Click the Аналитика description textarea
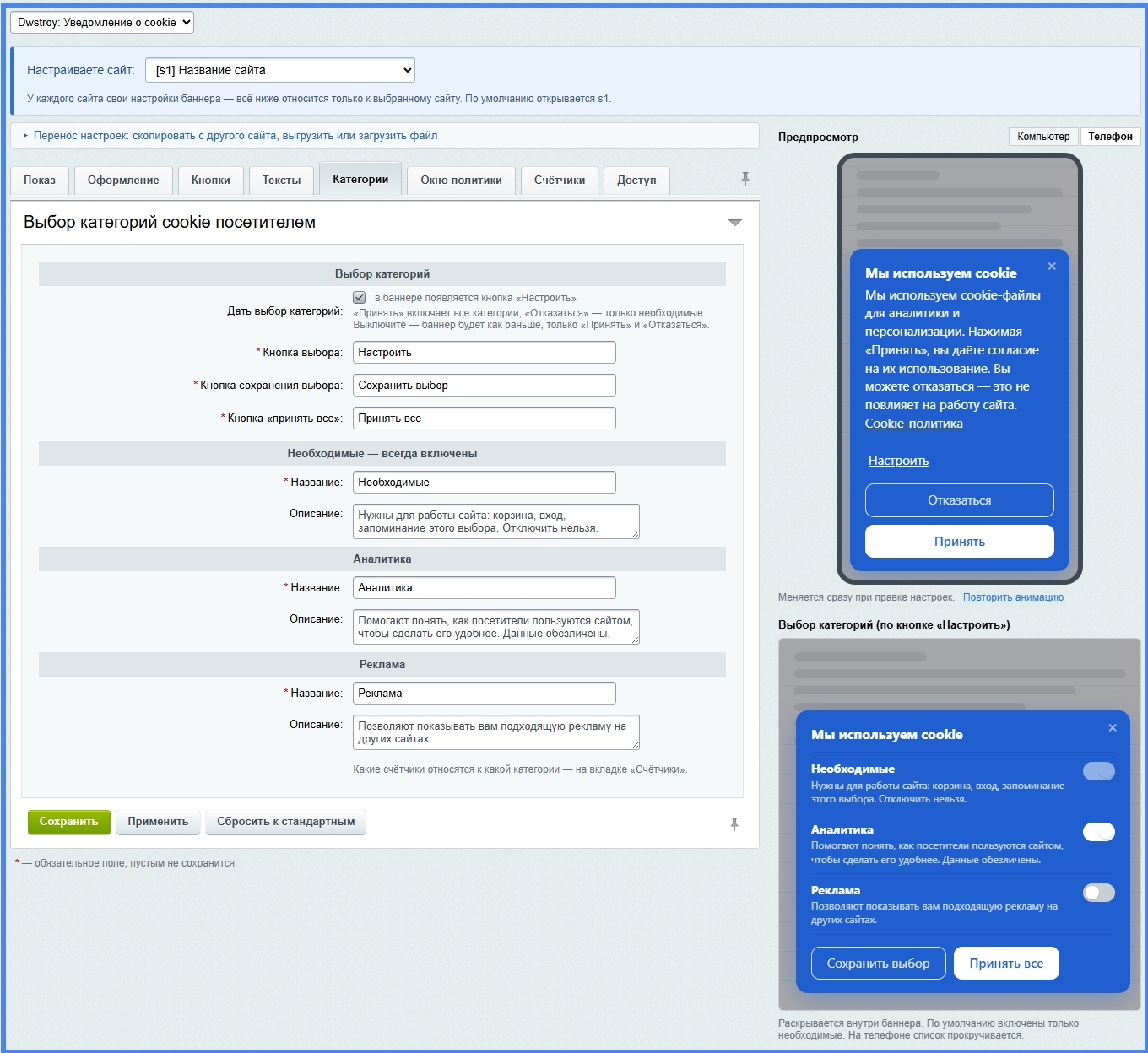This screenshot has width=1148, height=1053. (496, 627)
